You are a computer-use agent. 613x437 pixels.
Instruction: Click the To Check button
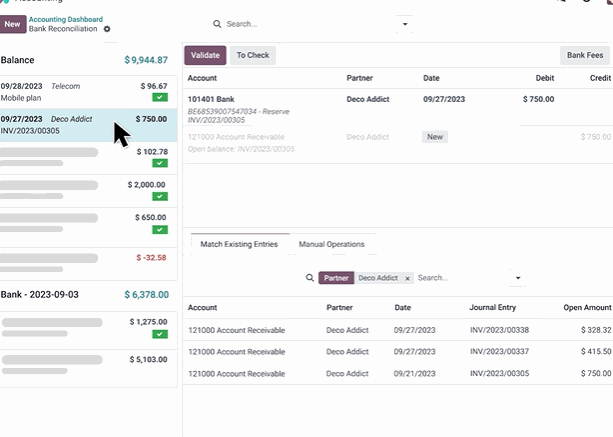pos(253,56)
